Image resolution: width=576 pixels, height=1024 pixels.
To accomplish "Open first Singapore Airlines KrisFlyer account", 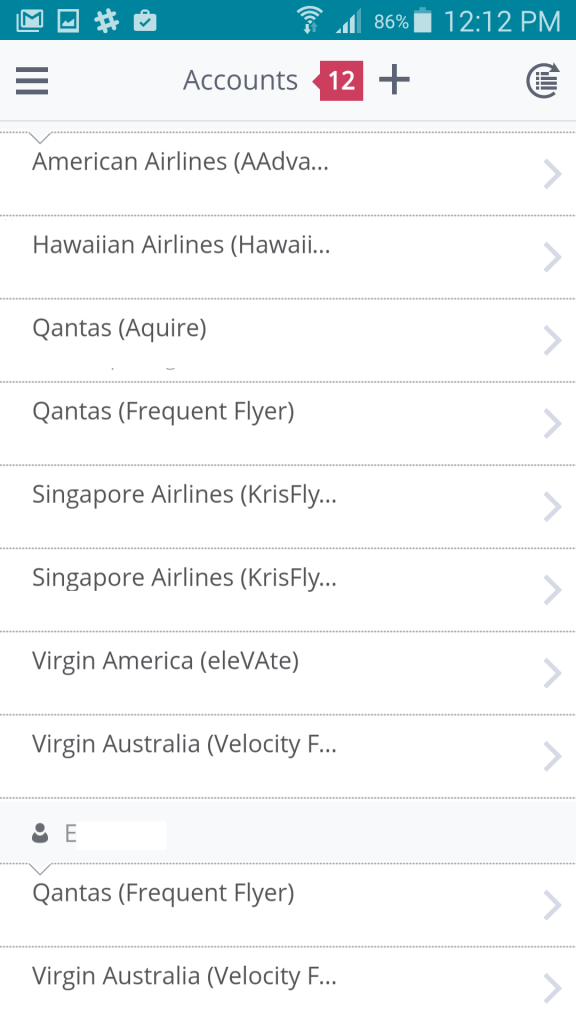I will (x=288, y=507).
